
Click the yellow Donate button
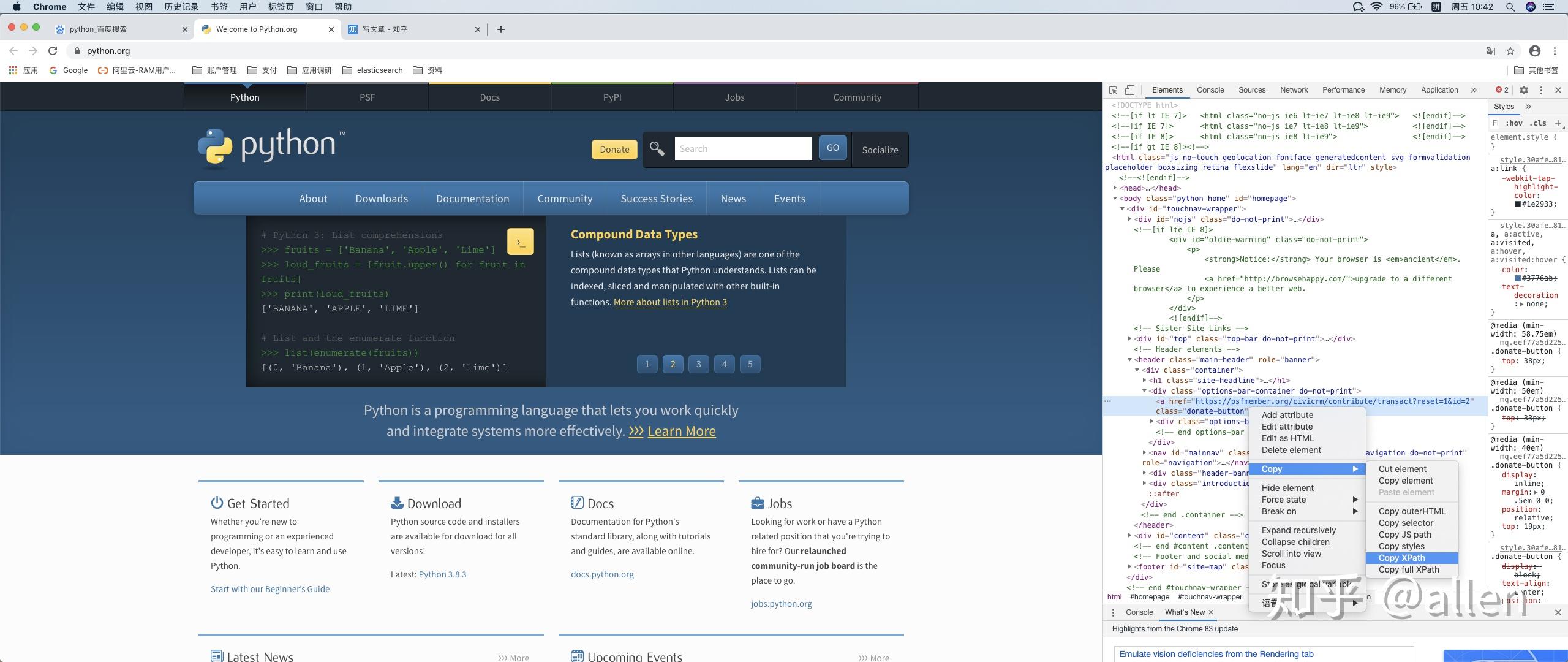(x=614, y=150)
